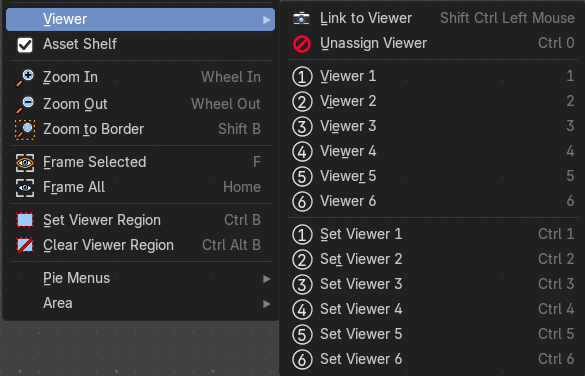Viewport: 585px width, 376px height.
Task: Click the Asset Shelf label text
Action: 80,44
